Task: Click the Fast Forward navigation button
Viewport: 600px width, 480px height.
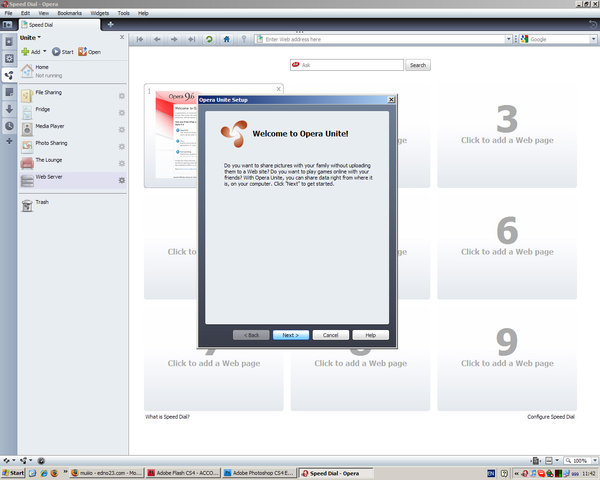Action: [x=191, y=39]
